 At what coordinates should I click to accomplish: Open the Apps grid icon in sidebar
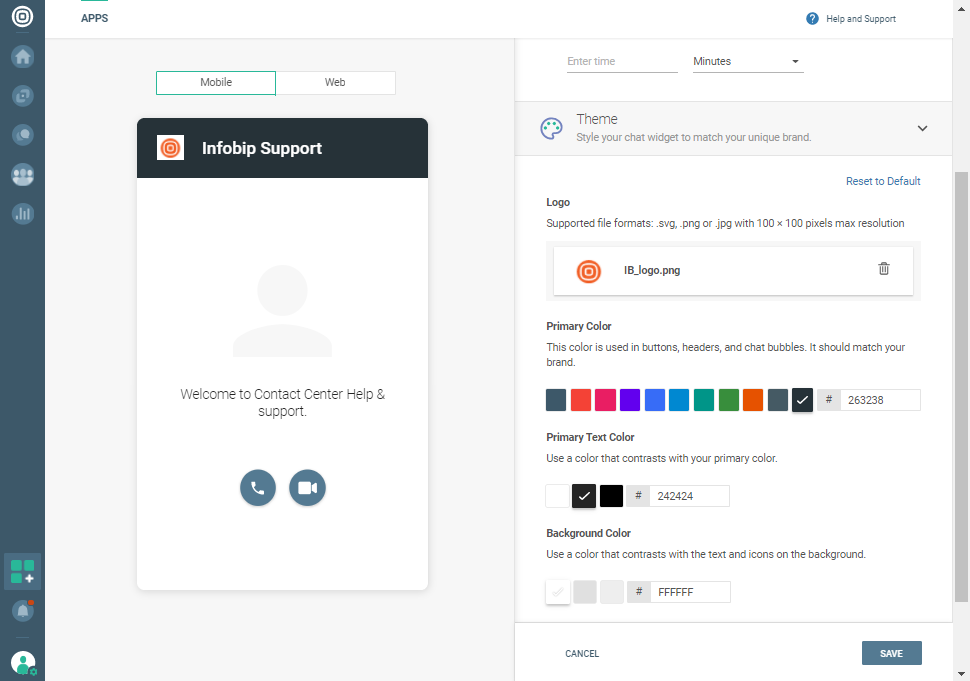coord(22,572)
